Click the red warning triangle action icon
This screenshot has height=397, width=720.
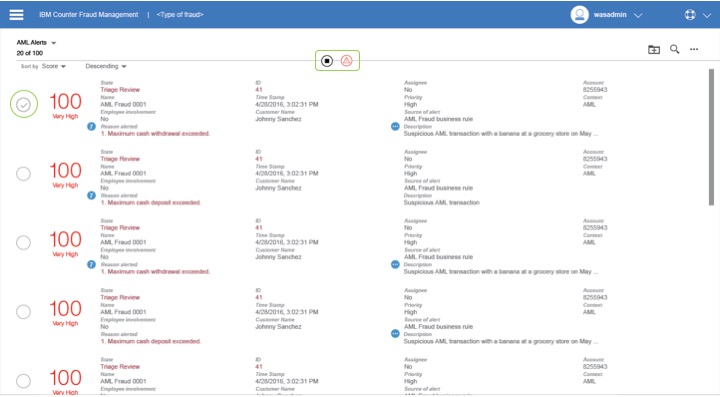(347, 61)
